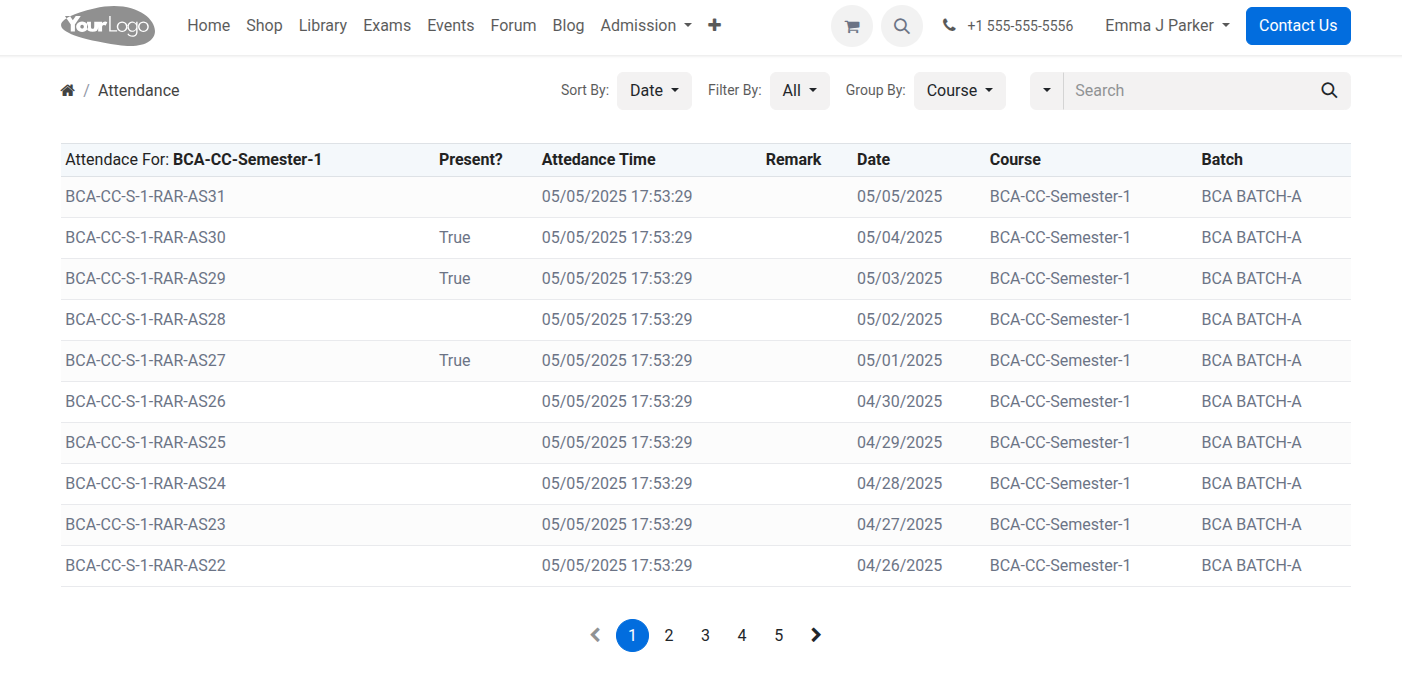Click Attendace For BCA-CC-Semester-1 group header
This screenshot has height=683, width=1402.
coord(194,160)
